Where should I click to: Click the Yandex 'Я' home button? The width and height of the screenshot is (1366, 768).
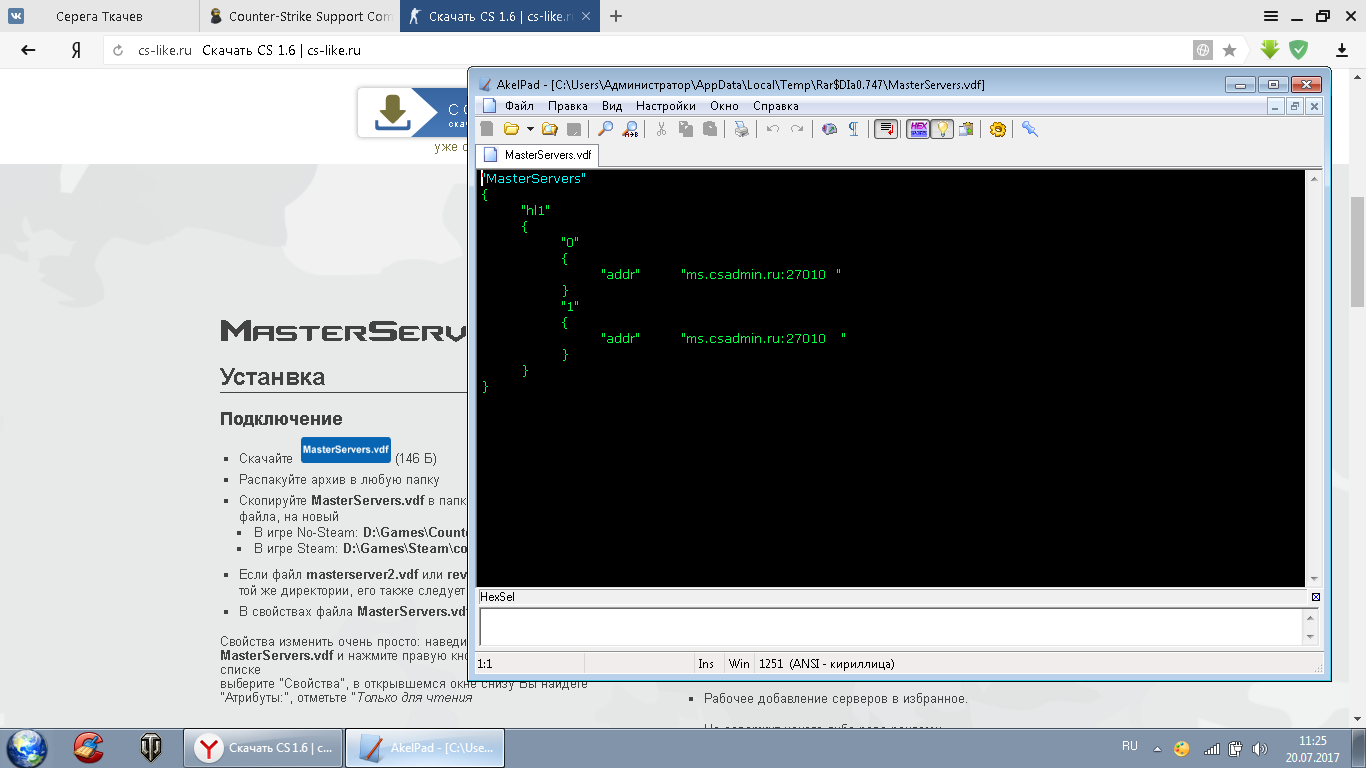click(x=75, y=50)
